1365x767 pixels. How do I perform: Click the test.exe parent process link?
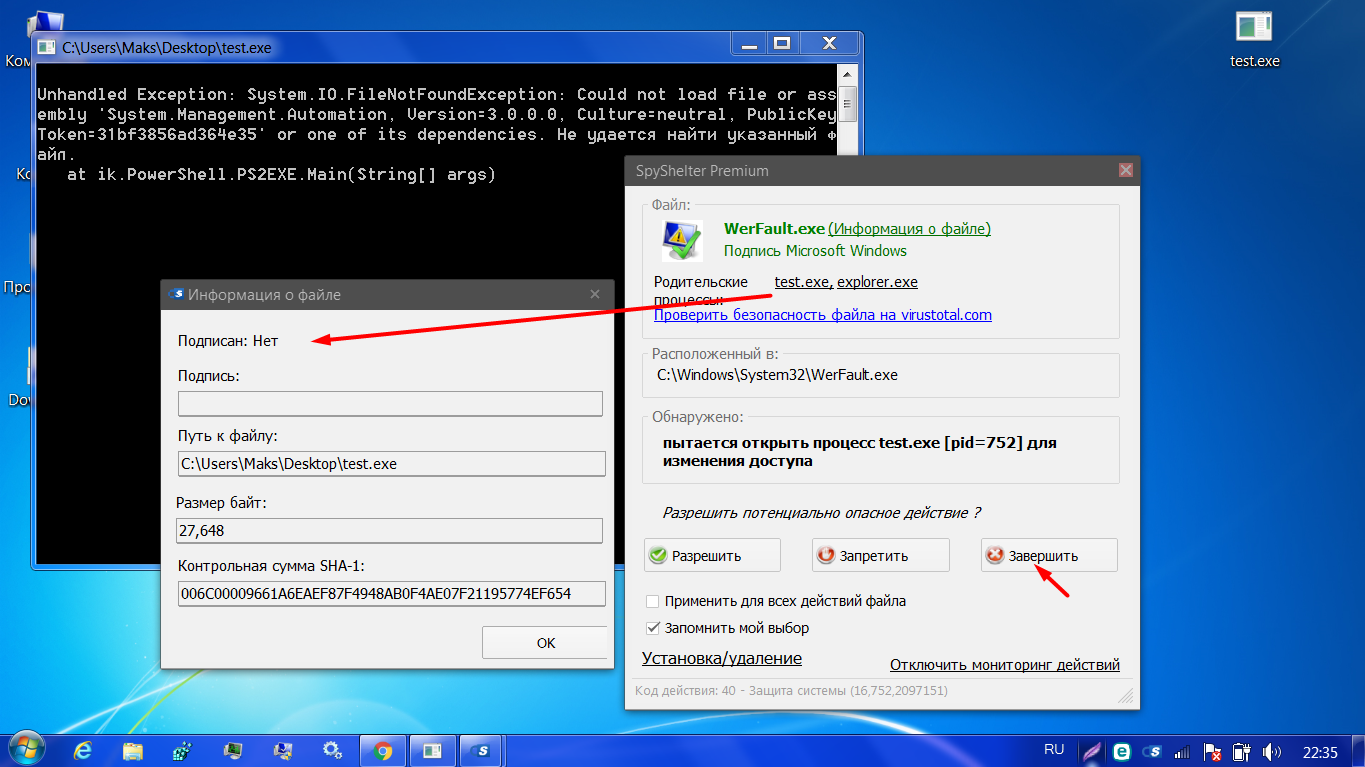(802, 282)
